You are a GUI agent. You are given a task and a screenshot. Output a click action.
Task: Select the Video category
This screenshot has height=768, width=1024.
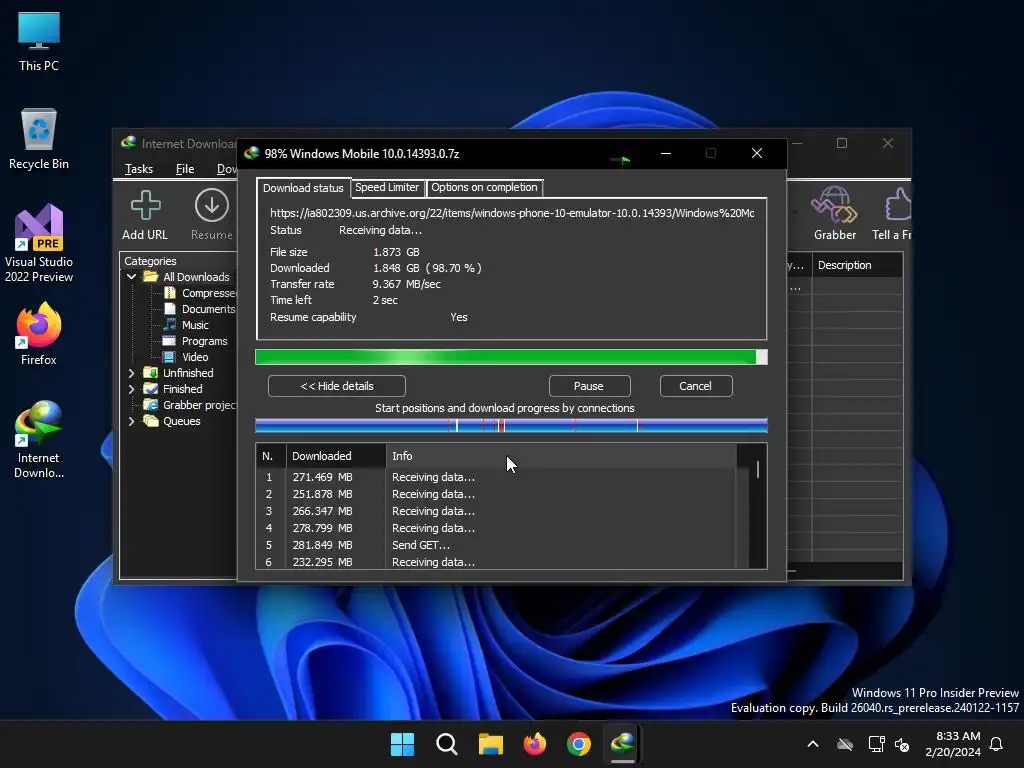pyautogui.click(x=186, y=357)
